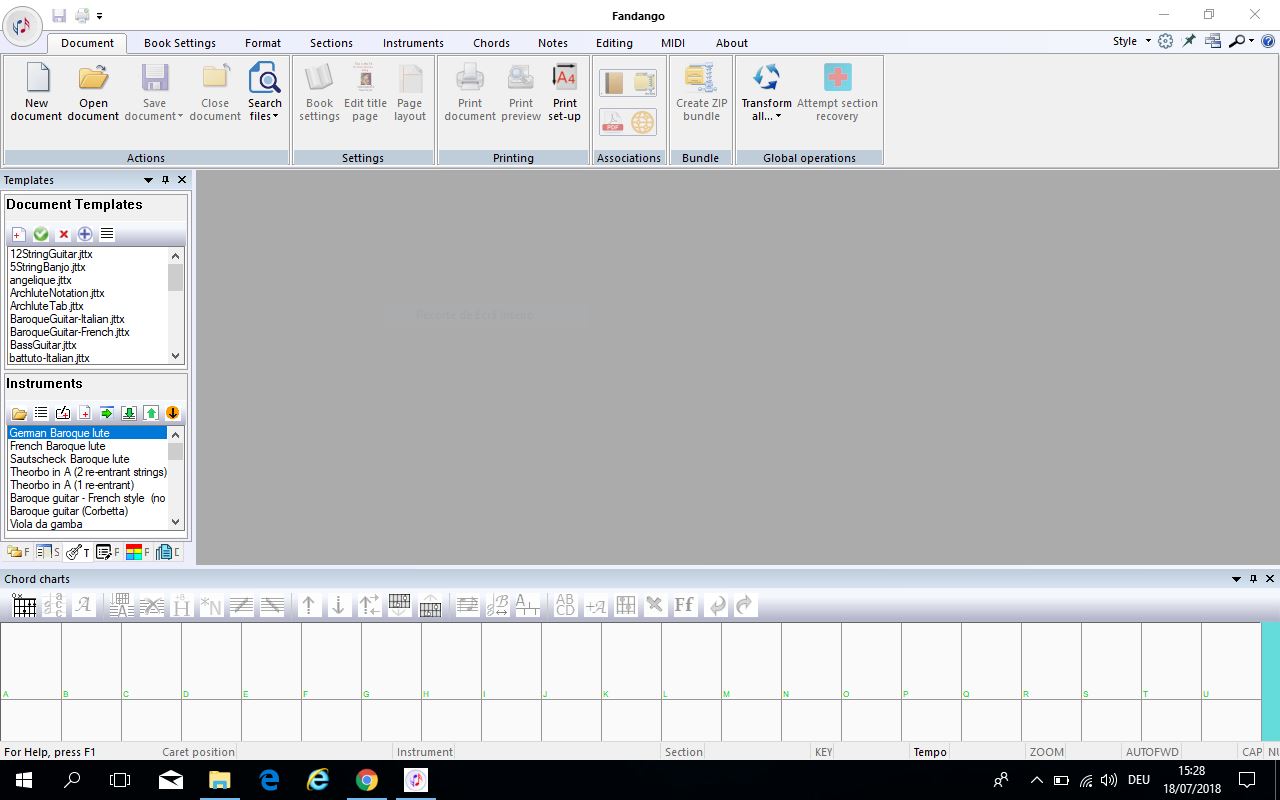The height and width of the screenshot is (800, 1280).
Task: Switch to the Chords ribbon tab
Action: pyautogui.click(x=491, y=43)
